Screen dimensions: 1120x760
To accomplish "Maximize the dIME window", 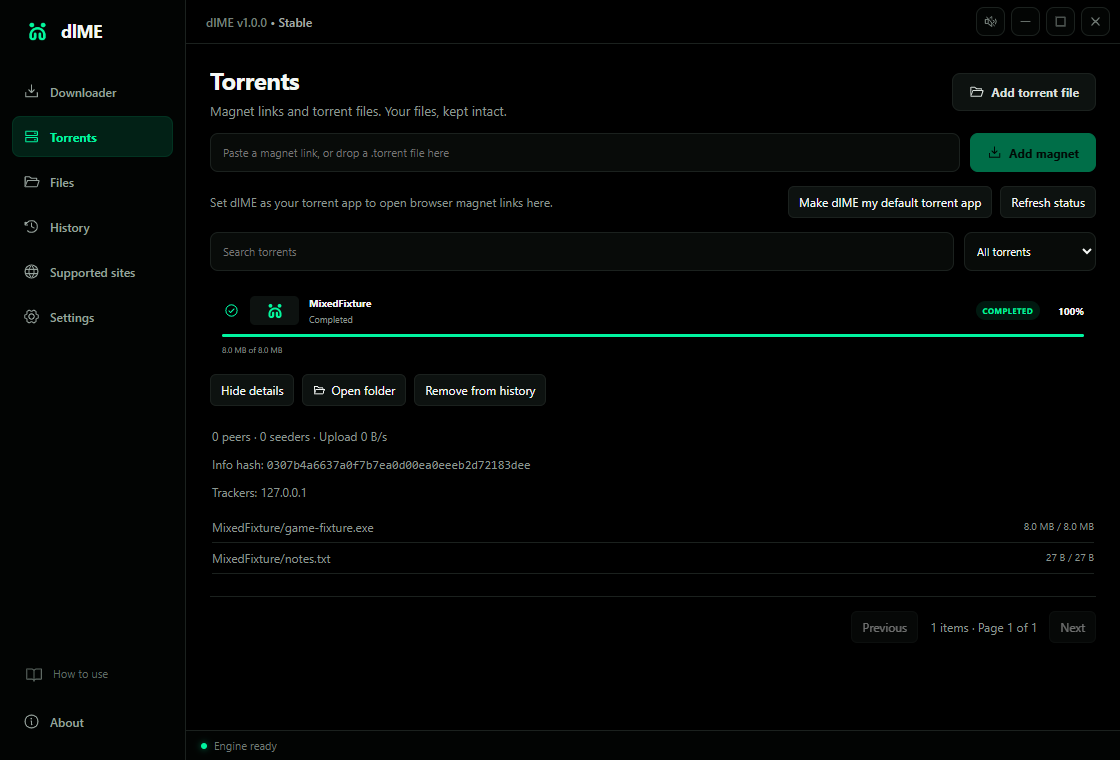I will click(1060, 21).
